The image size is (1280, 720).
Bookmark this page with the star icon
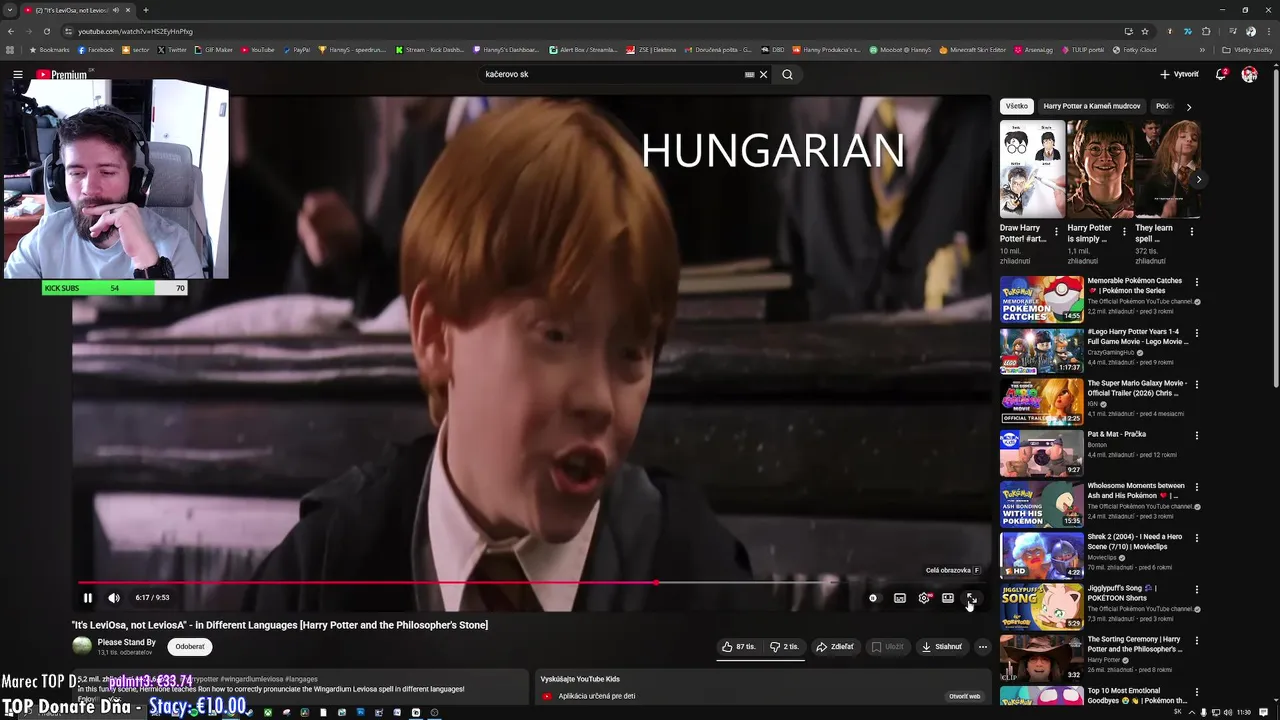click(1145, 31)
